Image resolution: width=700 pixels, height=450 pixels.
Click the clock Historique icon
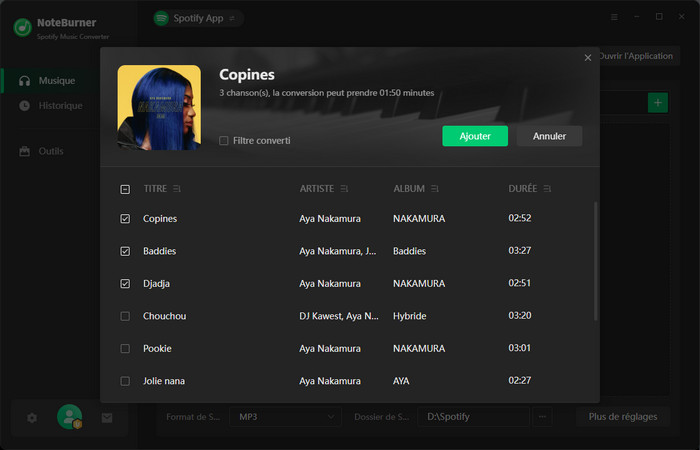click(25, 106)
